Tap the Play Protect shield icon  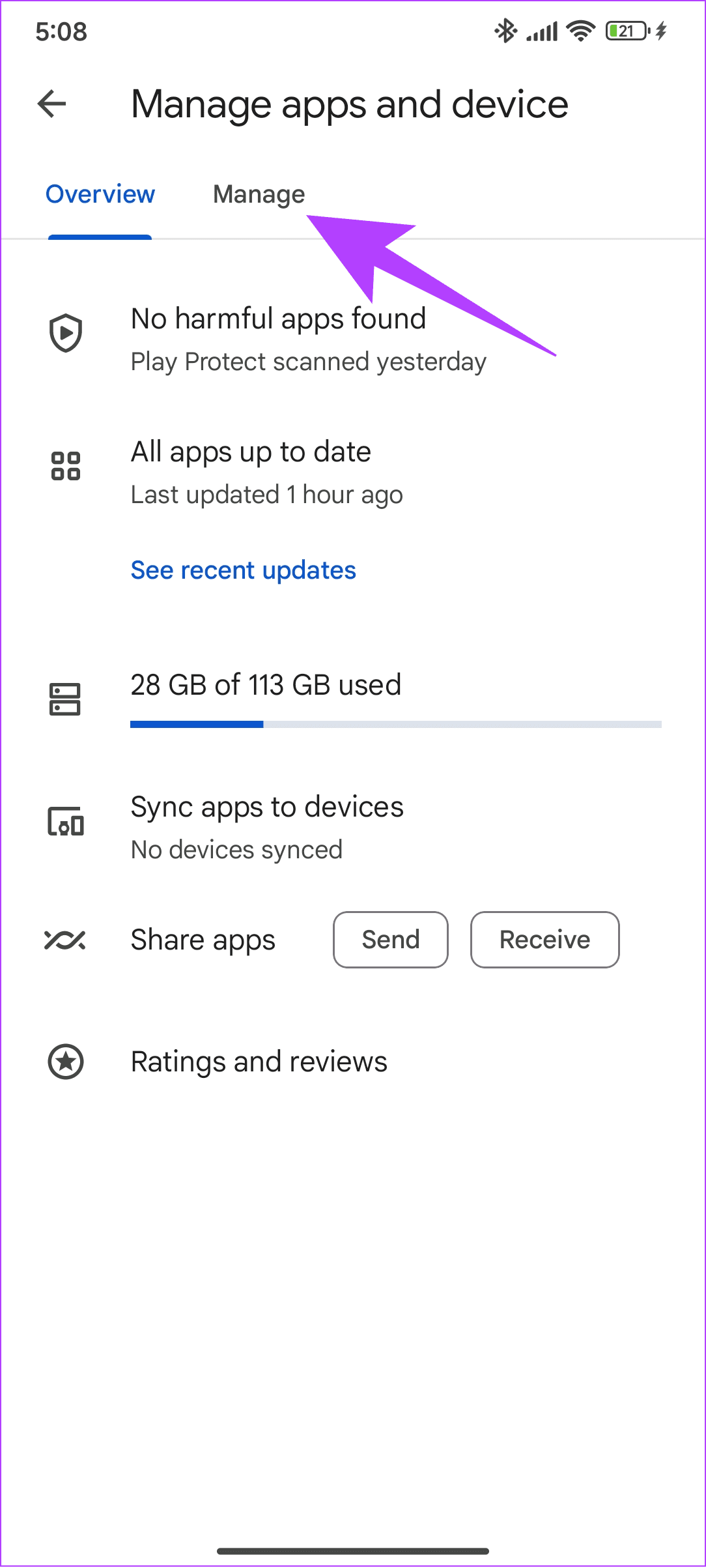pos(66,332)
